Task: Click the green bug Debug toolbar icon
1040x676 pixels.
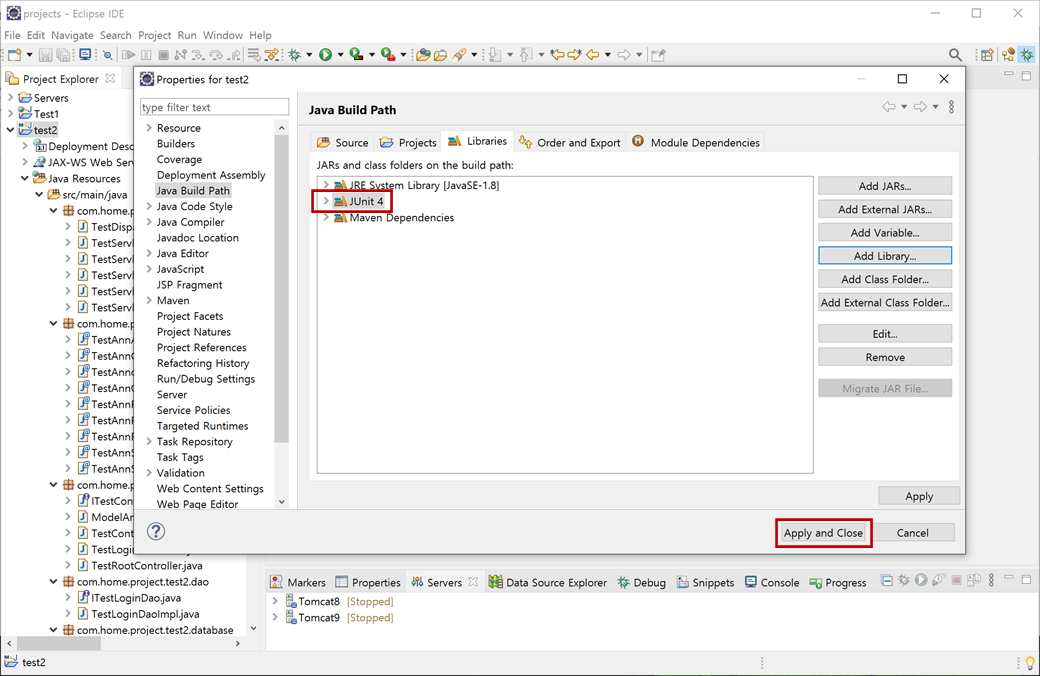Action: tap(294, 55)
